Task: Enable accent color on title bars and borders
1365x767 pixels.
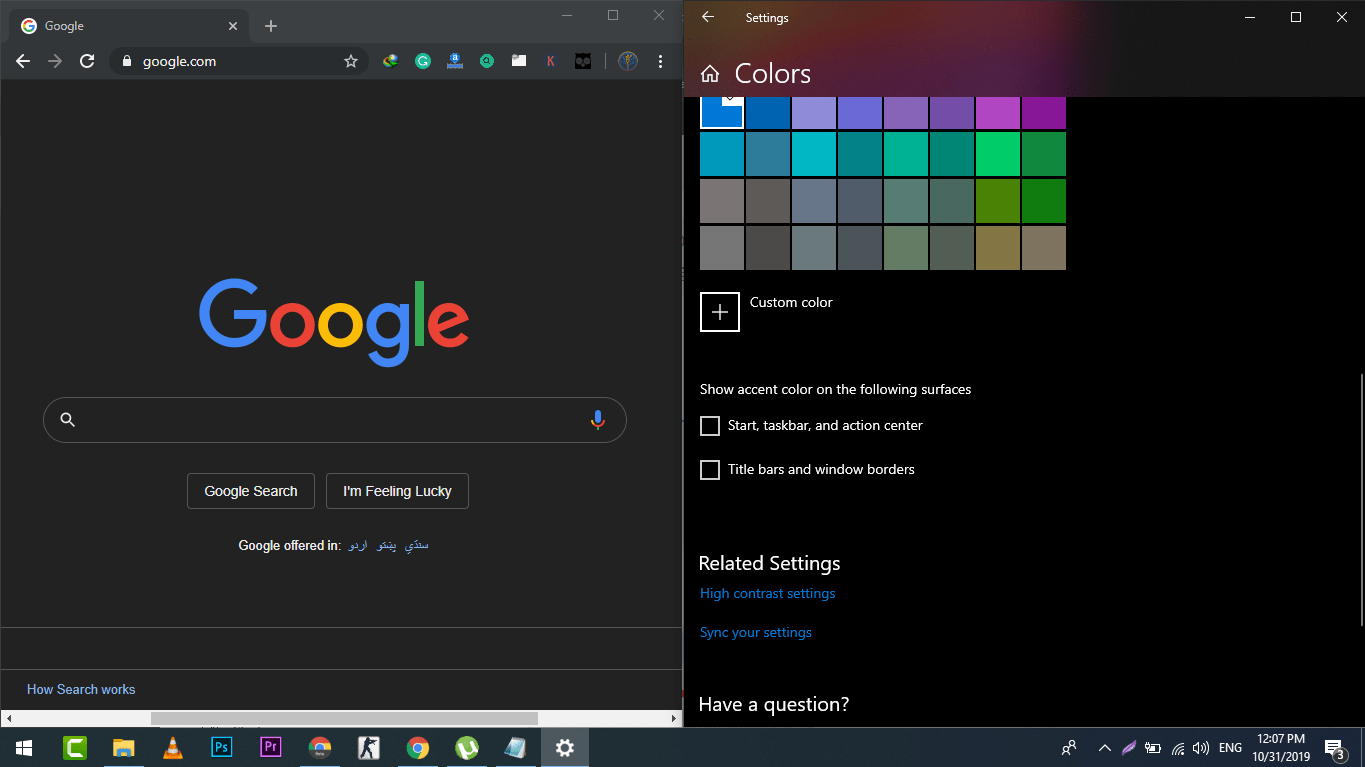Action: coord(710,470)
